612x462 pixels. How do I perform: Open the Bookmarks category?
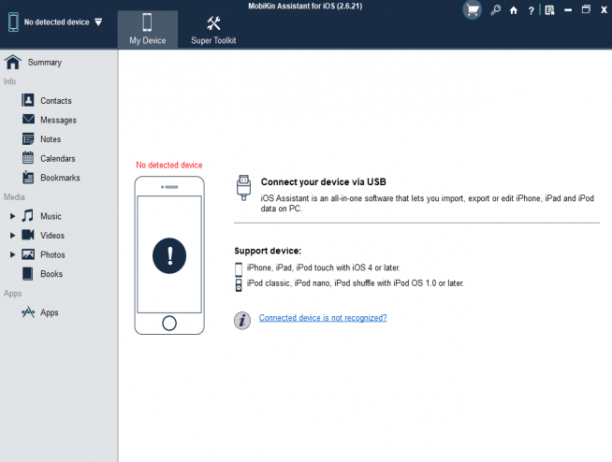click(51, 178)
